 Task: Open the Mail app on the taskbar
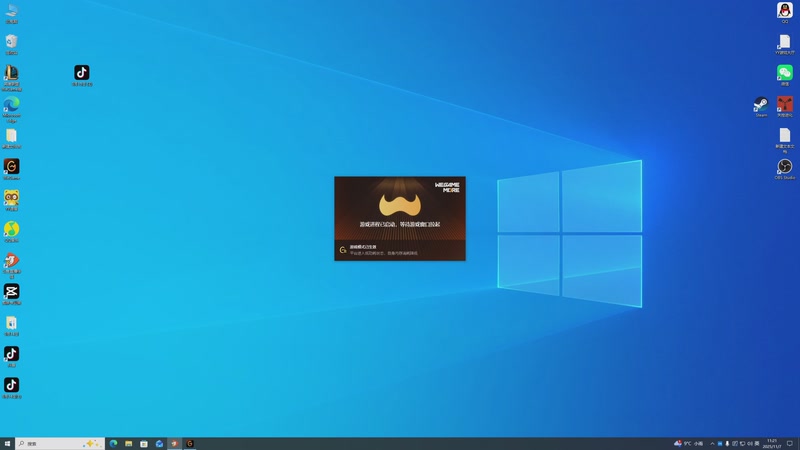tap(159, 443)
